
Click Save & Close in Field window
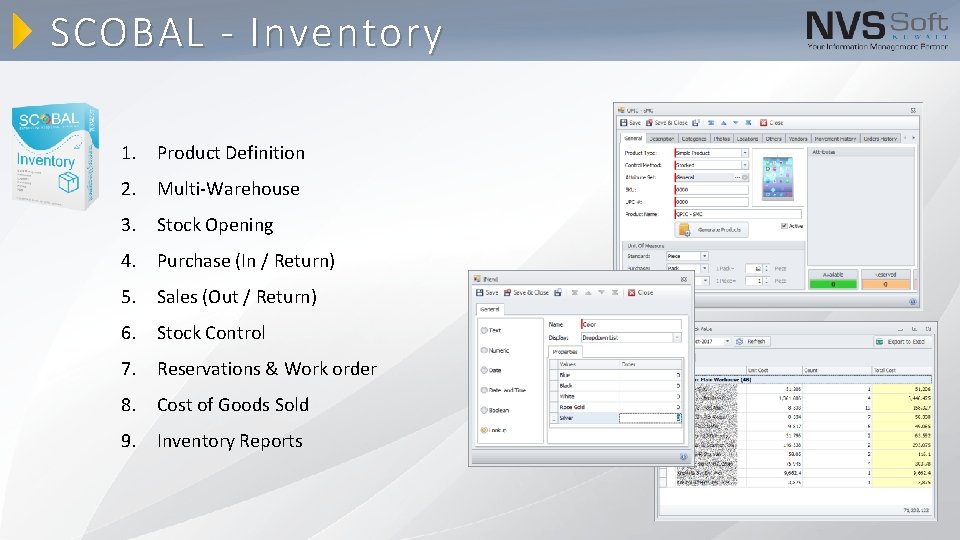tap(526, 293)
